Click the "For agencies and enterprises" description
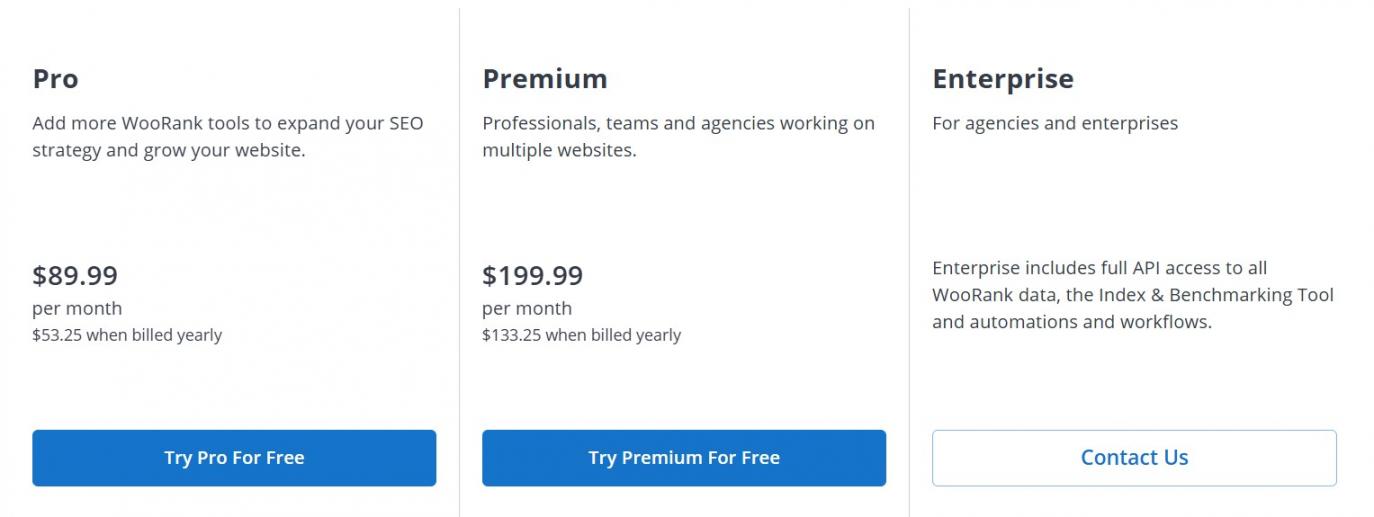 coord(1055,124)
